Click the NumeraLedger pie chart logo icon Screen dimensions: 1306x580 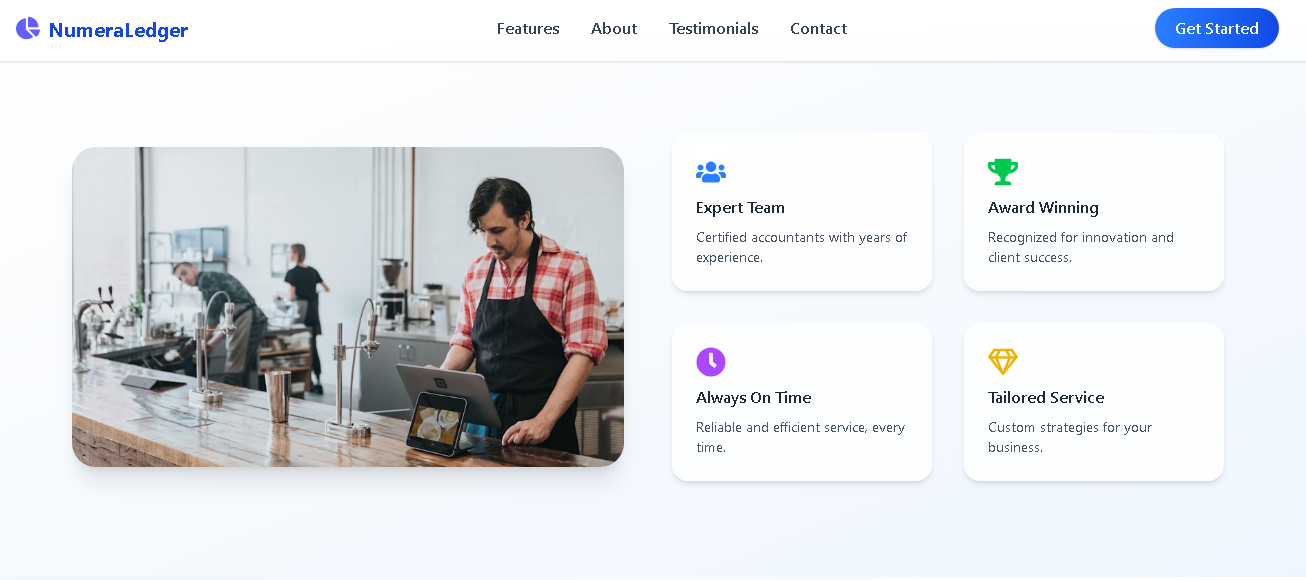28,29
